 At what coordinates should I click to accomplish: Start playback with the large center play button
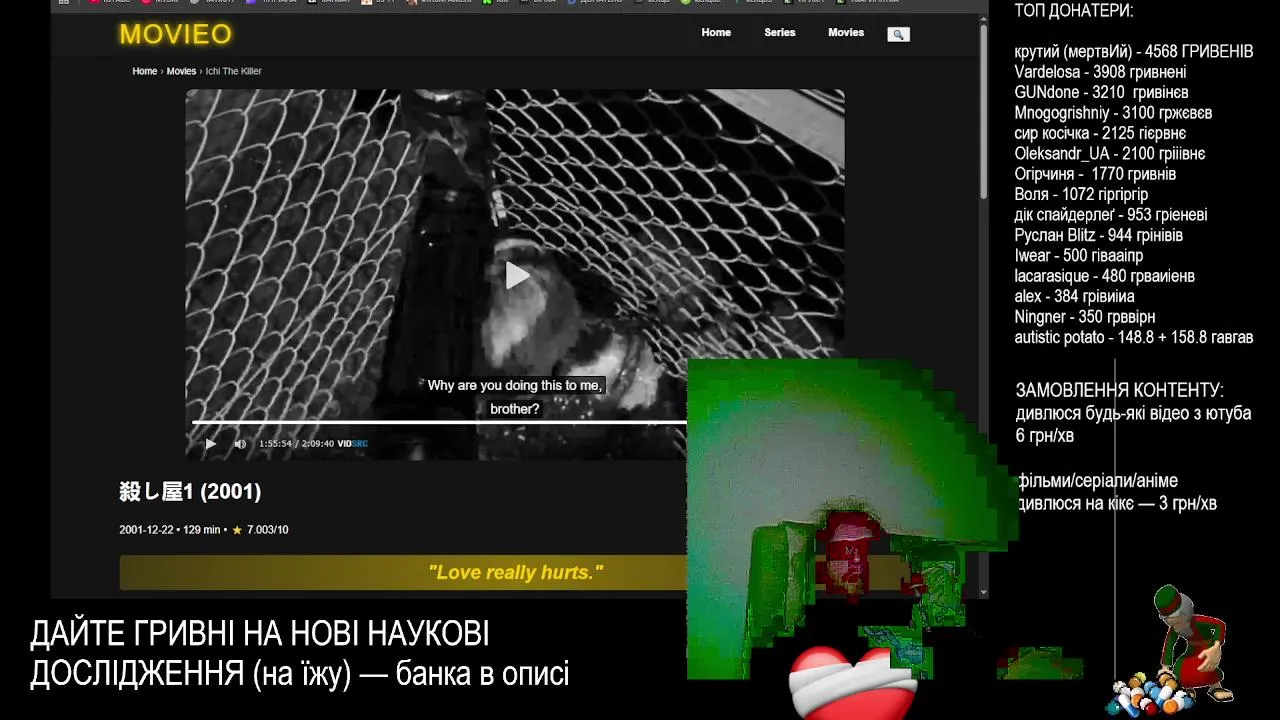coord(516,275)
